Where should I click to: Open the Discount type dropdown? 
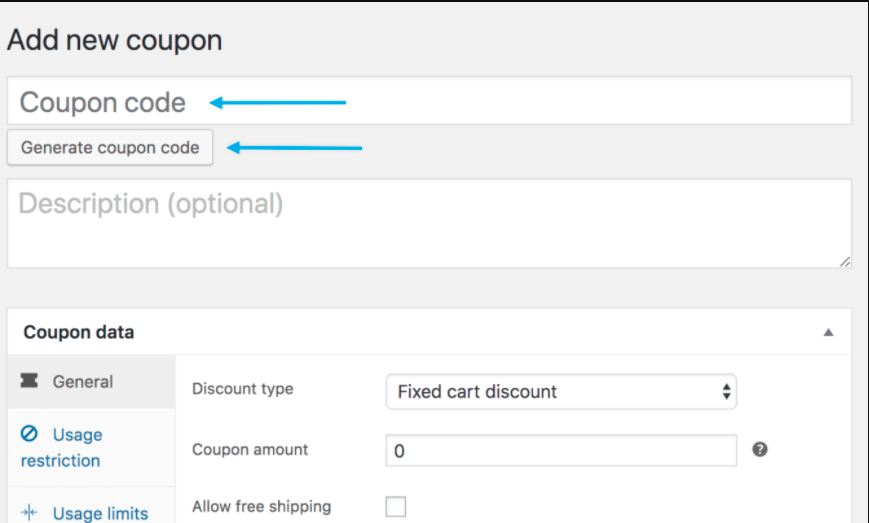(561, 392)
